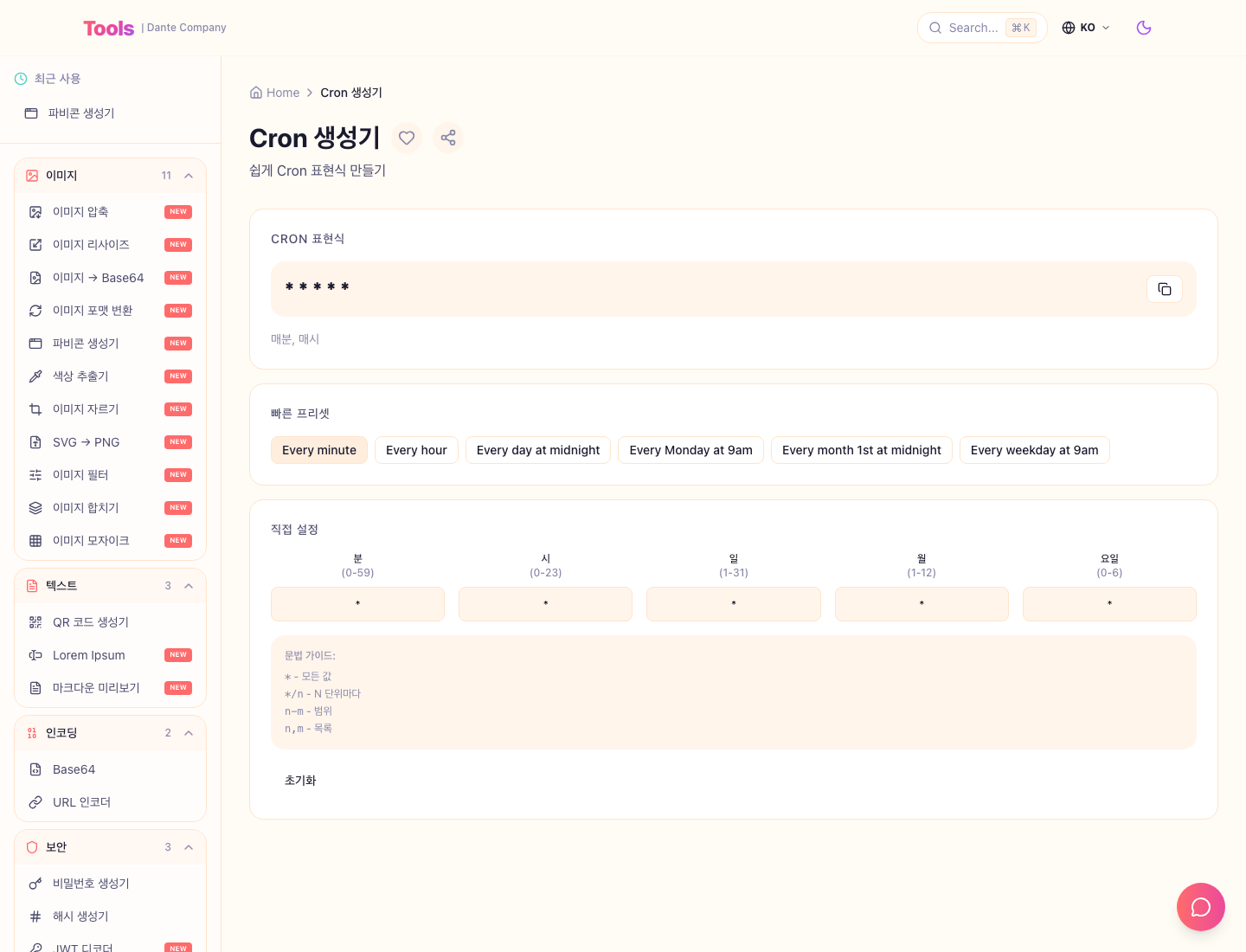
Task: Copy the cron expression with copy icon
Action: point(1164,289)
